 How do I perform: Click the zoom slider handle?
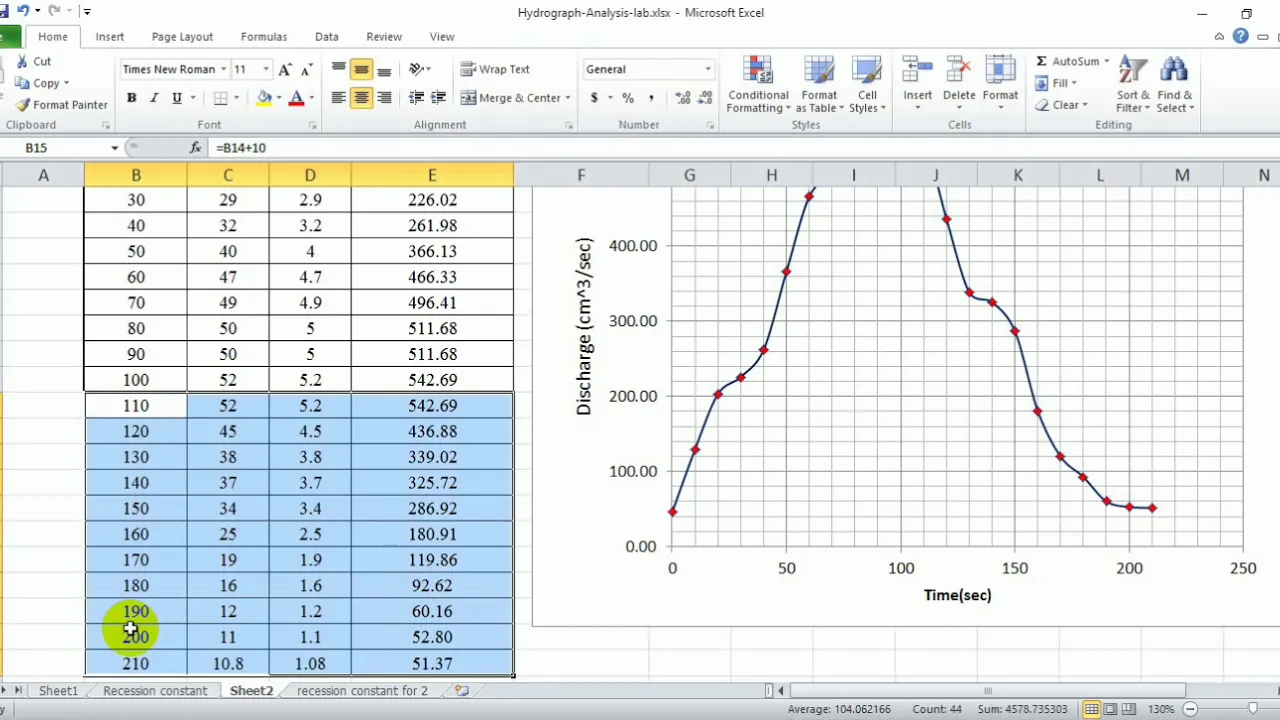(x=1252, y=709)
